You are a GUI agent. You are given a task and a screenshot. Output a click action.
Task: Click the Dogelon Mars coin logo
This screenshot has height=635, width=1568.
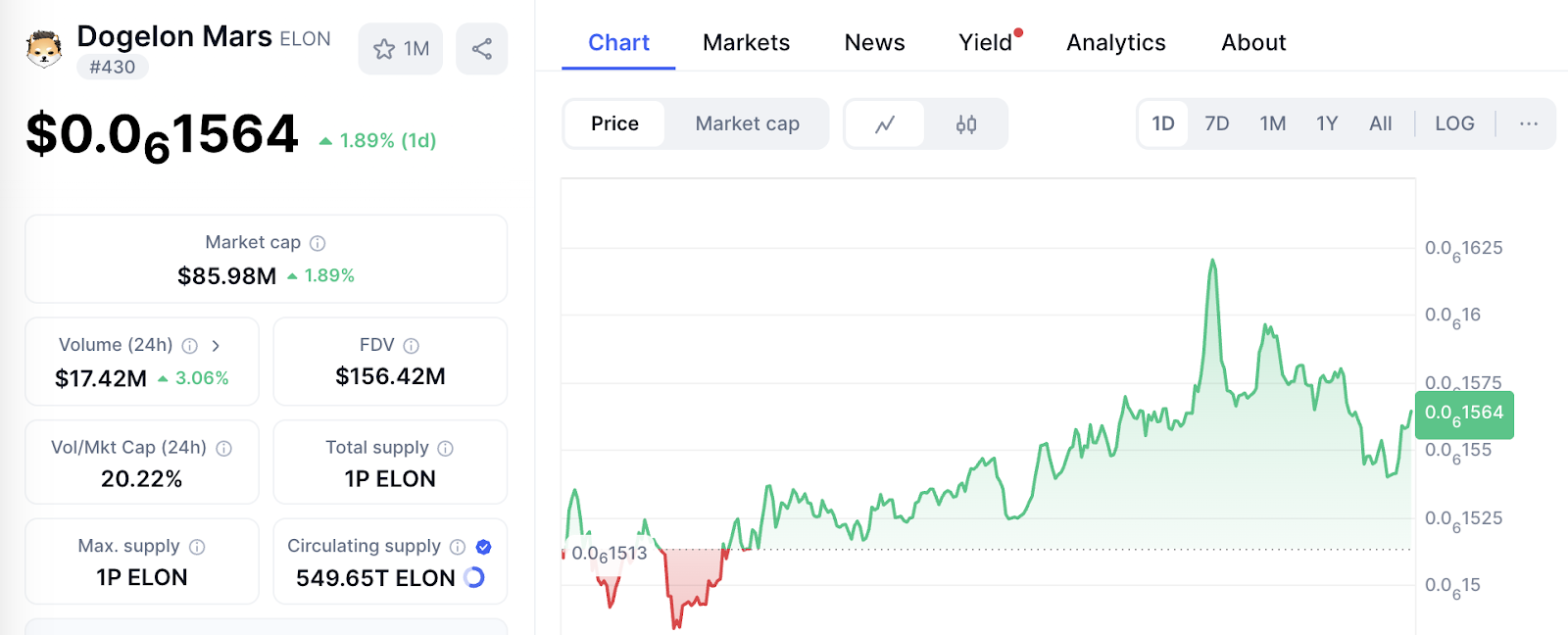pos(44,48)
